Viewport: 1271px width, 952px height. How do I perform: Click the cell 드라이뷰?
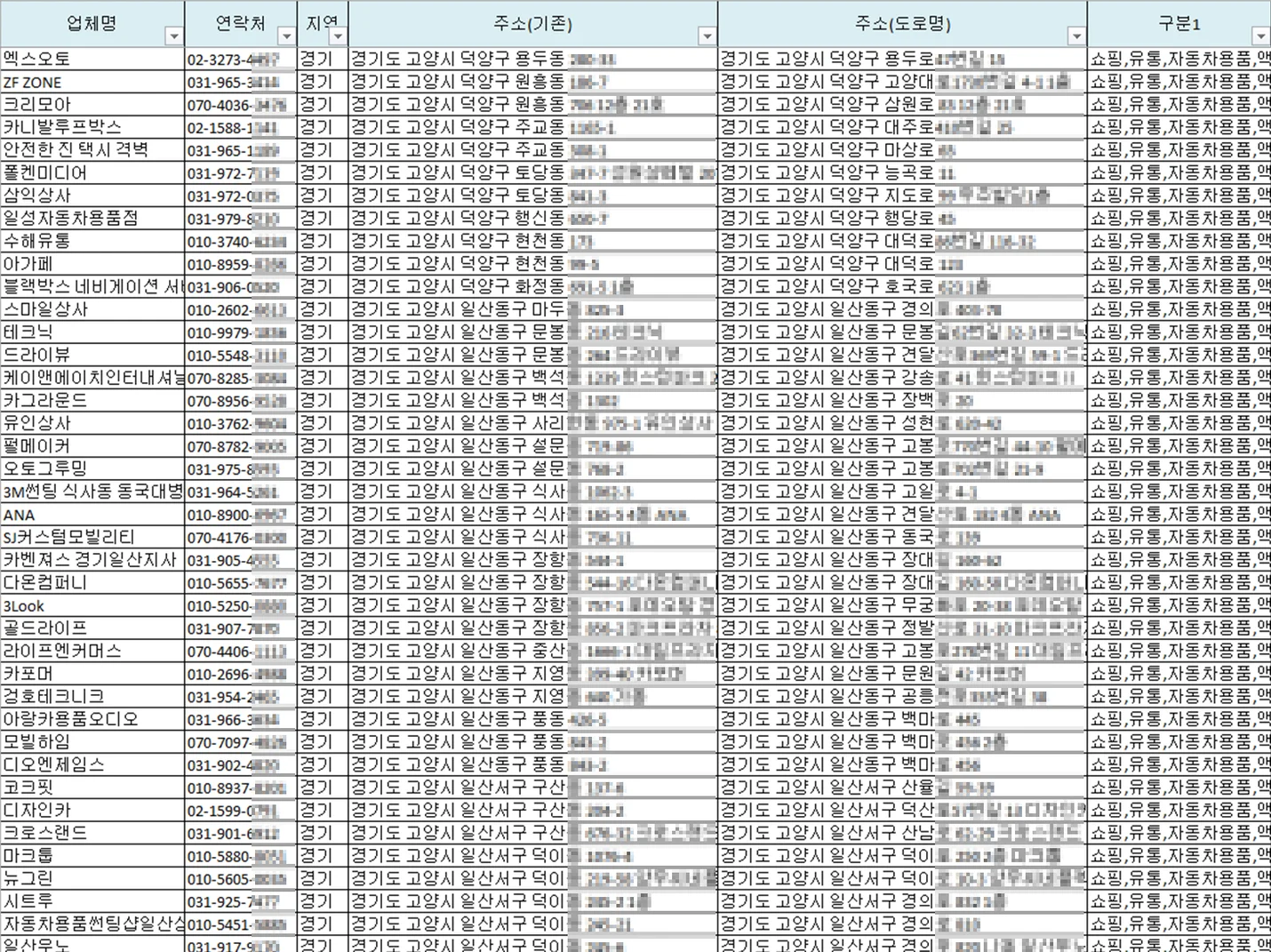tap(92, 355)
